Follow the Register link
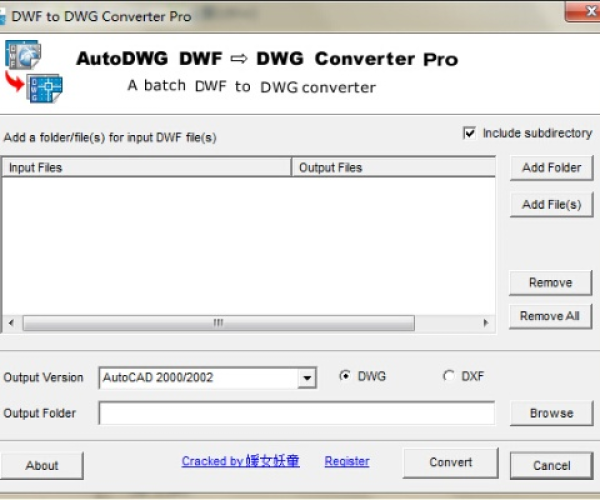This screenshot has height=500, width=600. [x=347, y=461]
